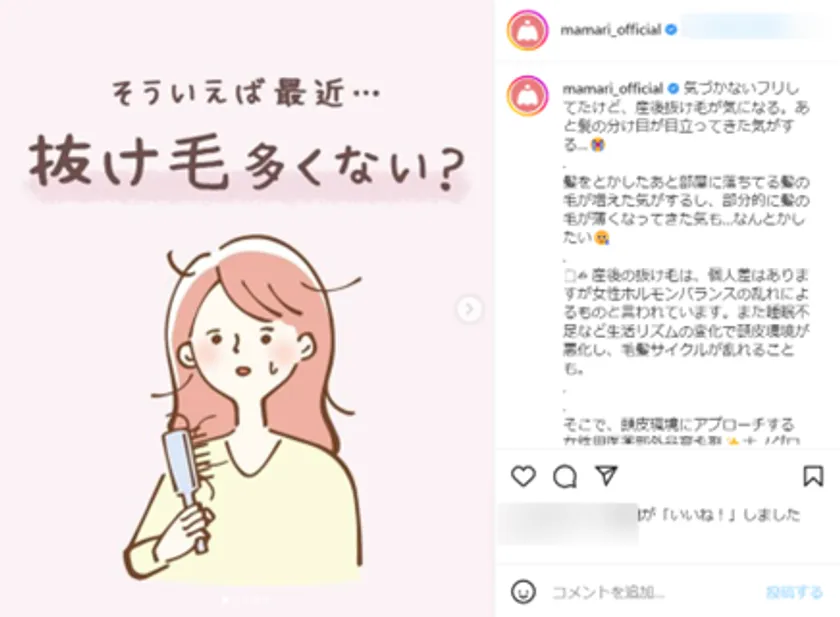
Task: Advance to the next carousel slide arrow
Action: 469,308
